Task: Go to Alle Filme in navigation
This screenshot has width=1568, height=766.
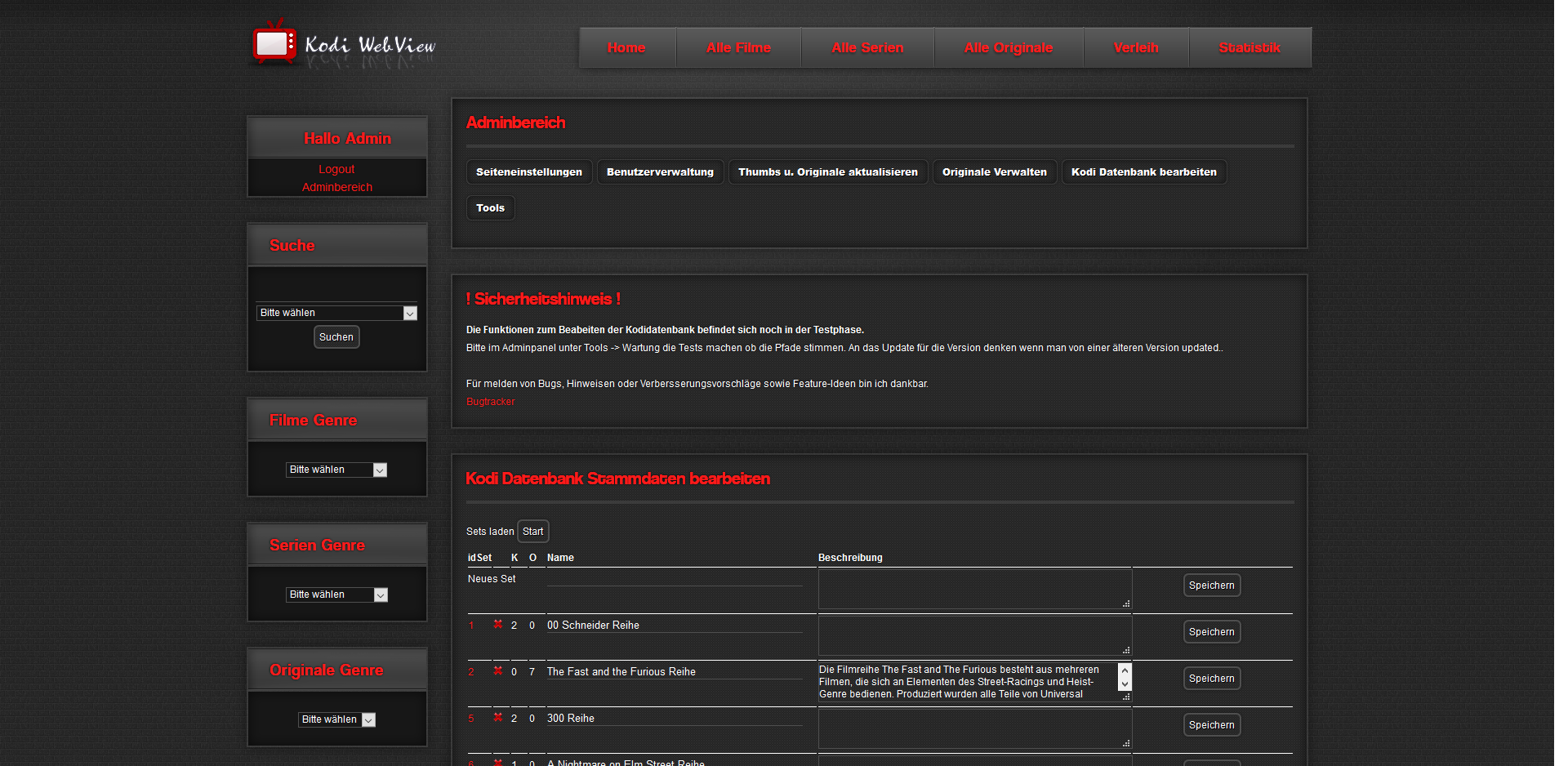Action: (738, 47)
